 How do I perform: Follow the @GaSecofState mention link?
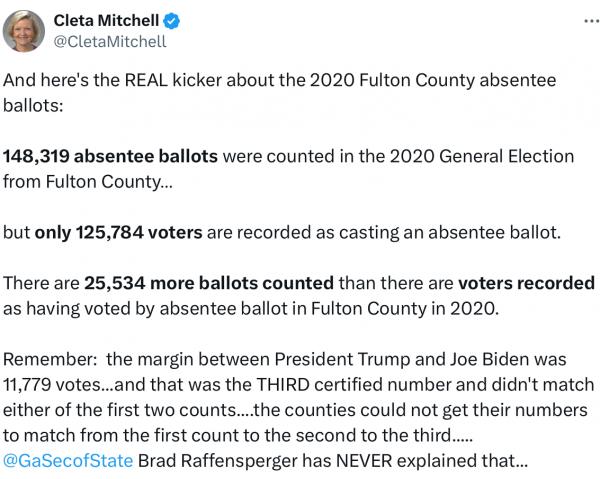pos(69,463)
